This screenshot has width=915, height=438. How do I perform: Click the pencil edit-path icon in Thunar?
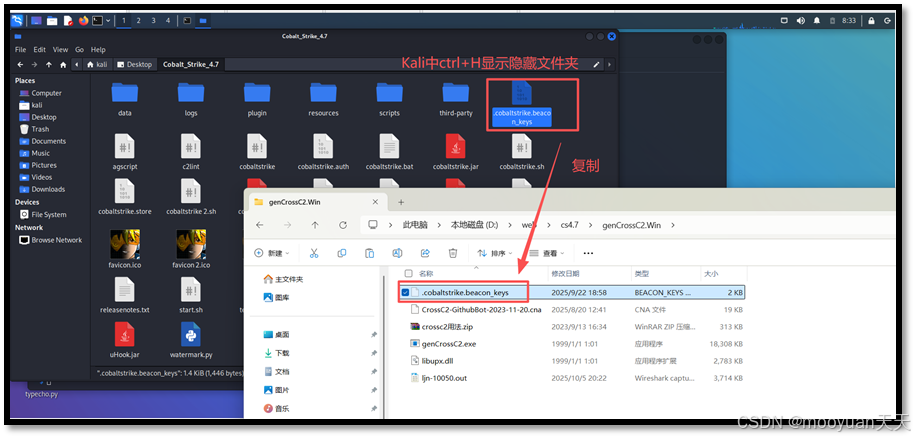pyautogui.click(x=596, y=64)
